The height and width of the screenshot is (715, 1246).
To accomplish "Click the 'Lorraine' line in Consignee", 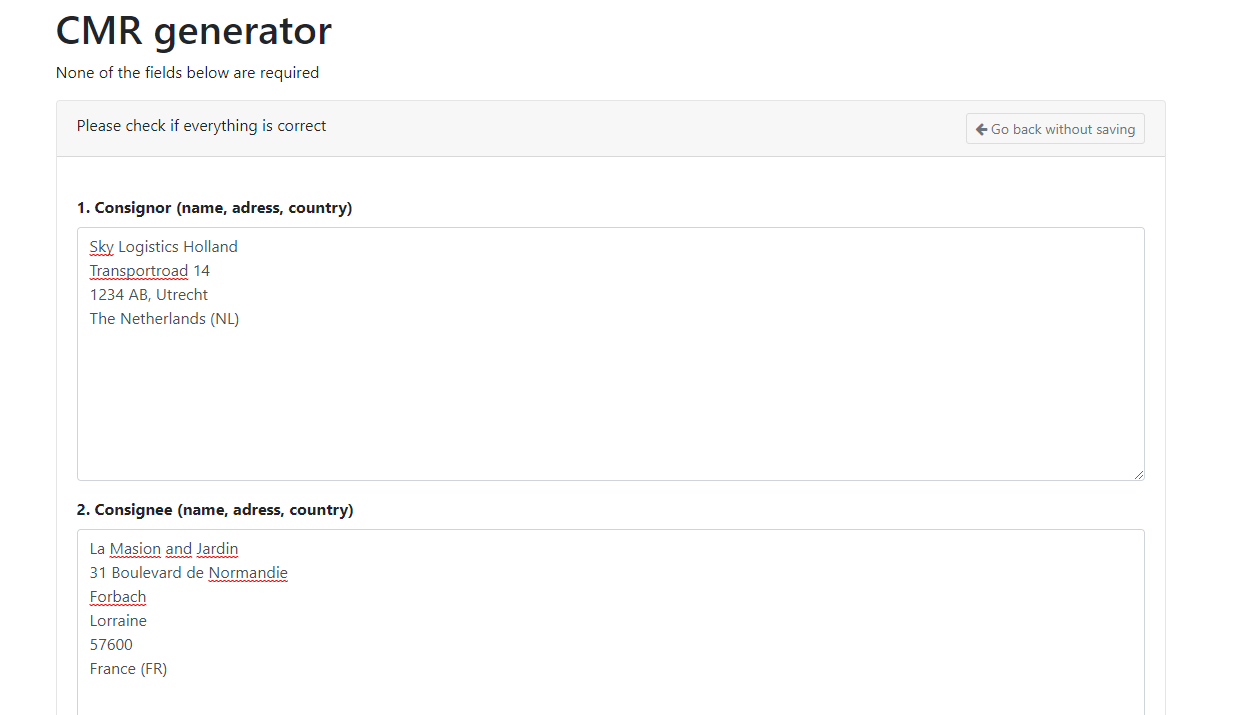I will [118, 621].
